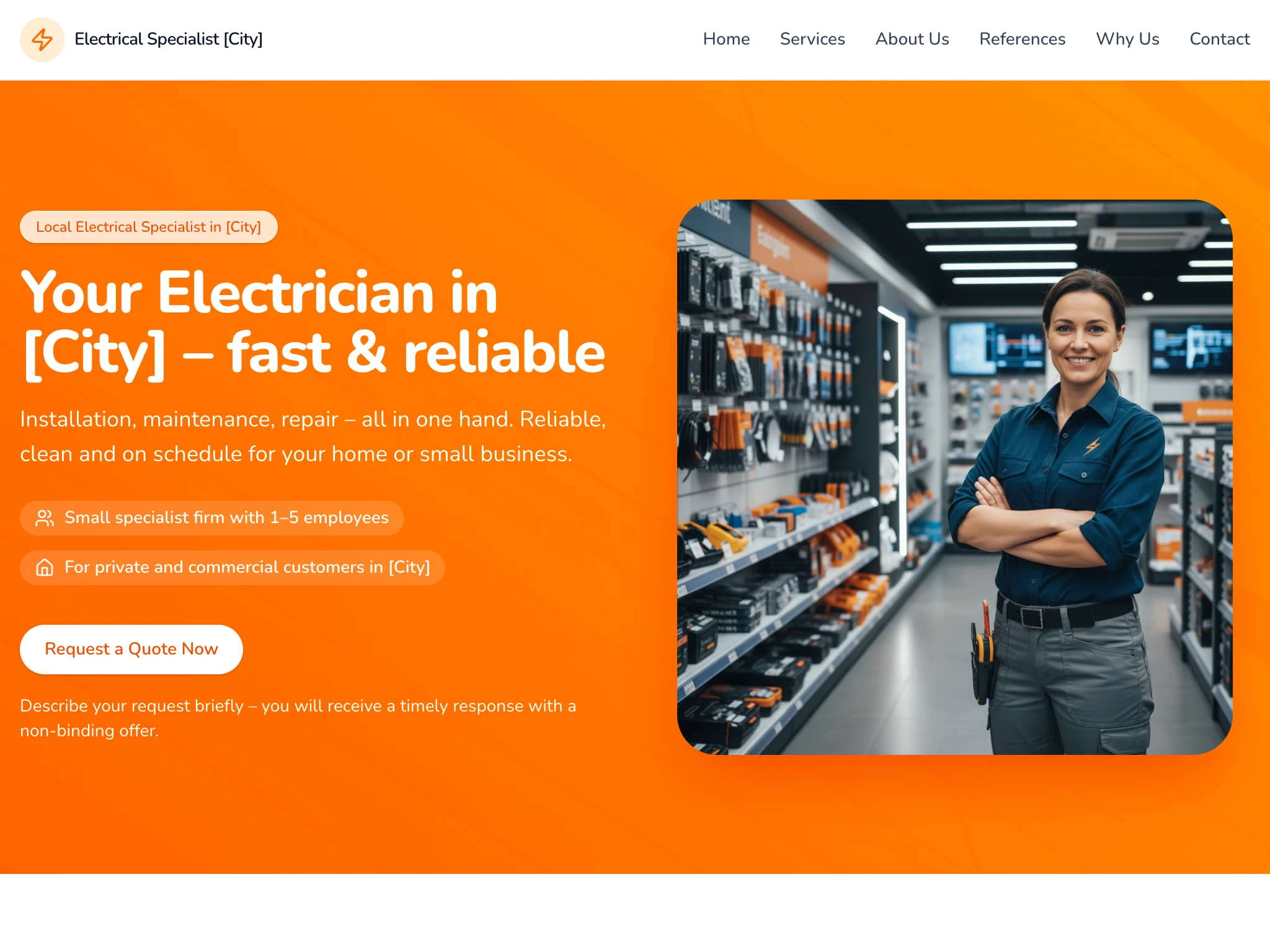Go to the Services menu item
This screenshot has height=952, width=1270.
click(x=812, y=39)
